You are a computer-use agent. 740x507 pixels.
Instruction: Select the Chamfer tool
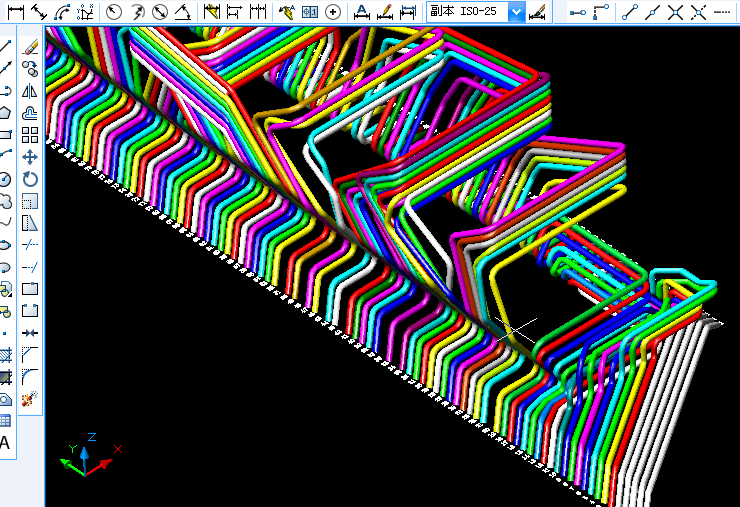coord(30,355)
